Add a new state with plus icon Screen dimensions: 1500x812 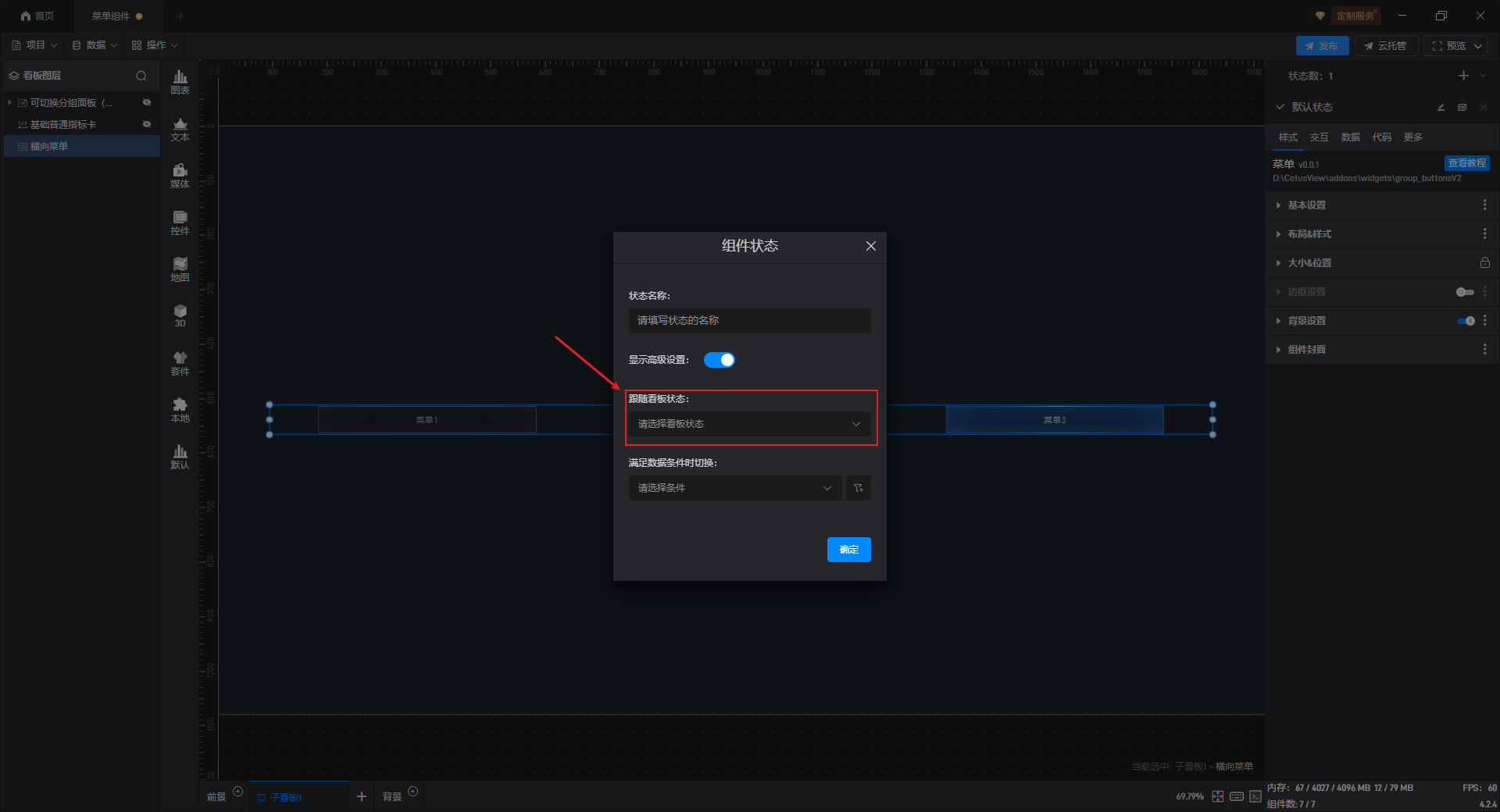(x=1463, y=76)
